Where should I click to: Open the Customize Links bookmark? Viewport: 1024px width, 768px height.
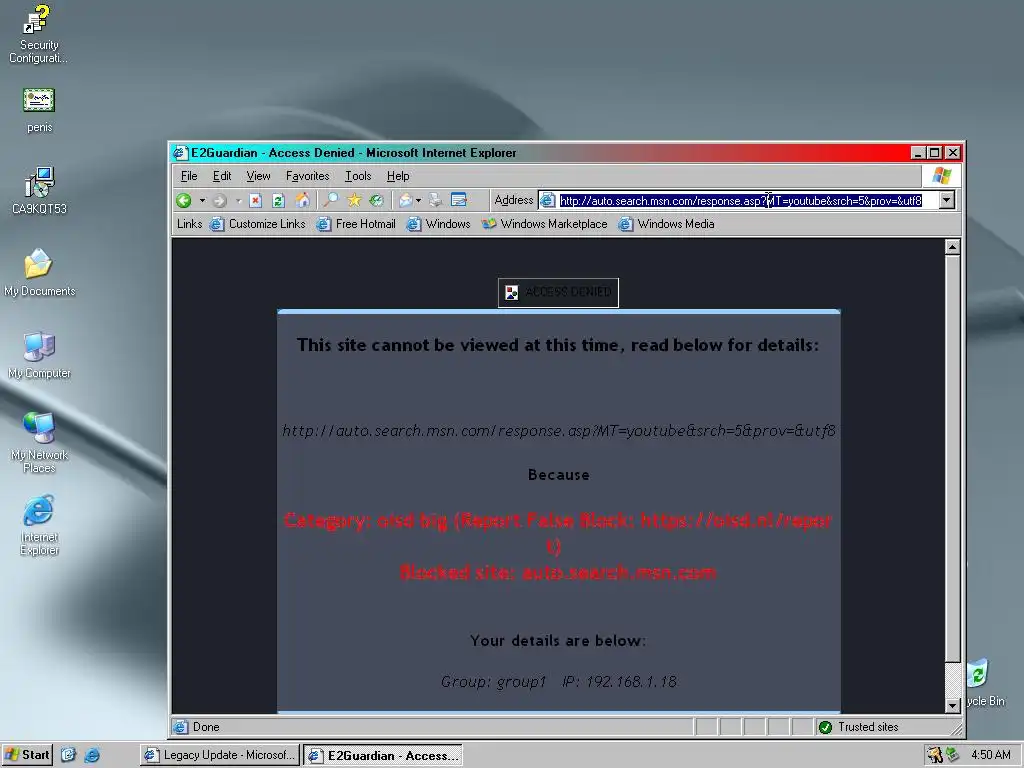click(258, 224)
